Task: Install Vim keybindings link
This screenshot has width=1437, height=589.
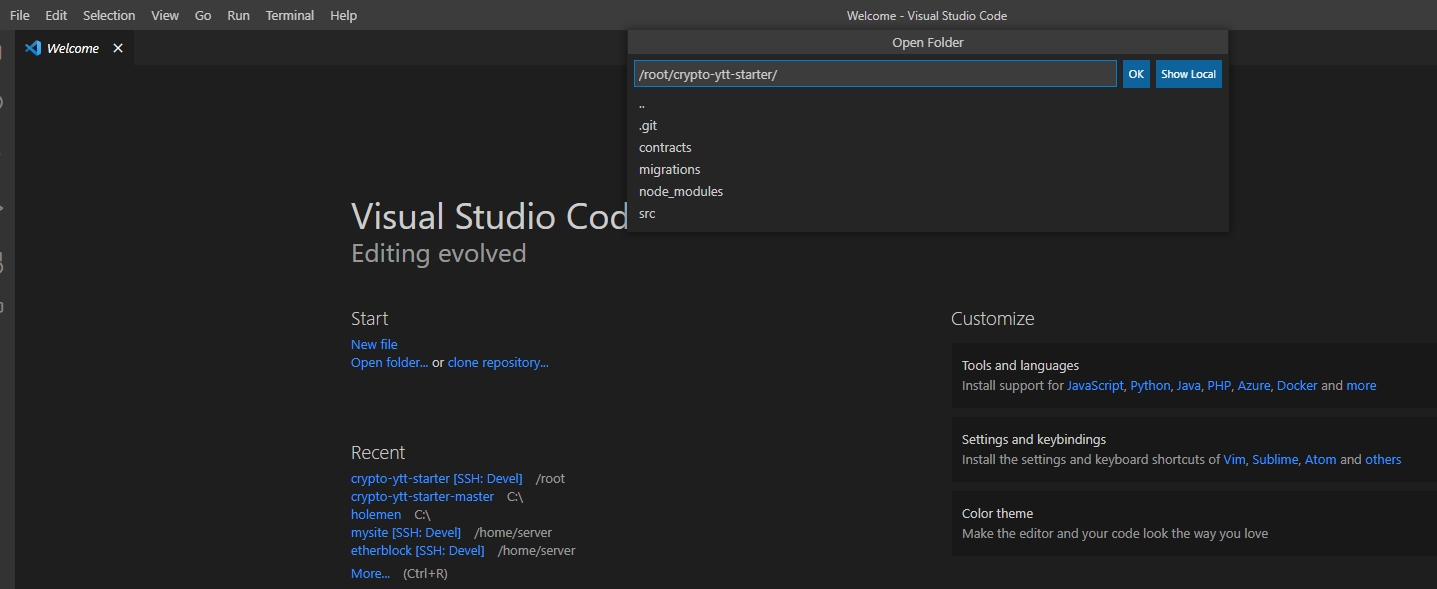Action: pyautogui.click(x=1234, y=459)
